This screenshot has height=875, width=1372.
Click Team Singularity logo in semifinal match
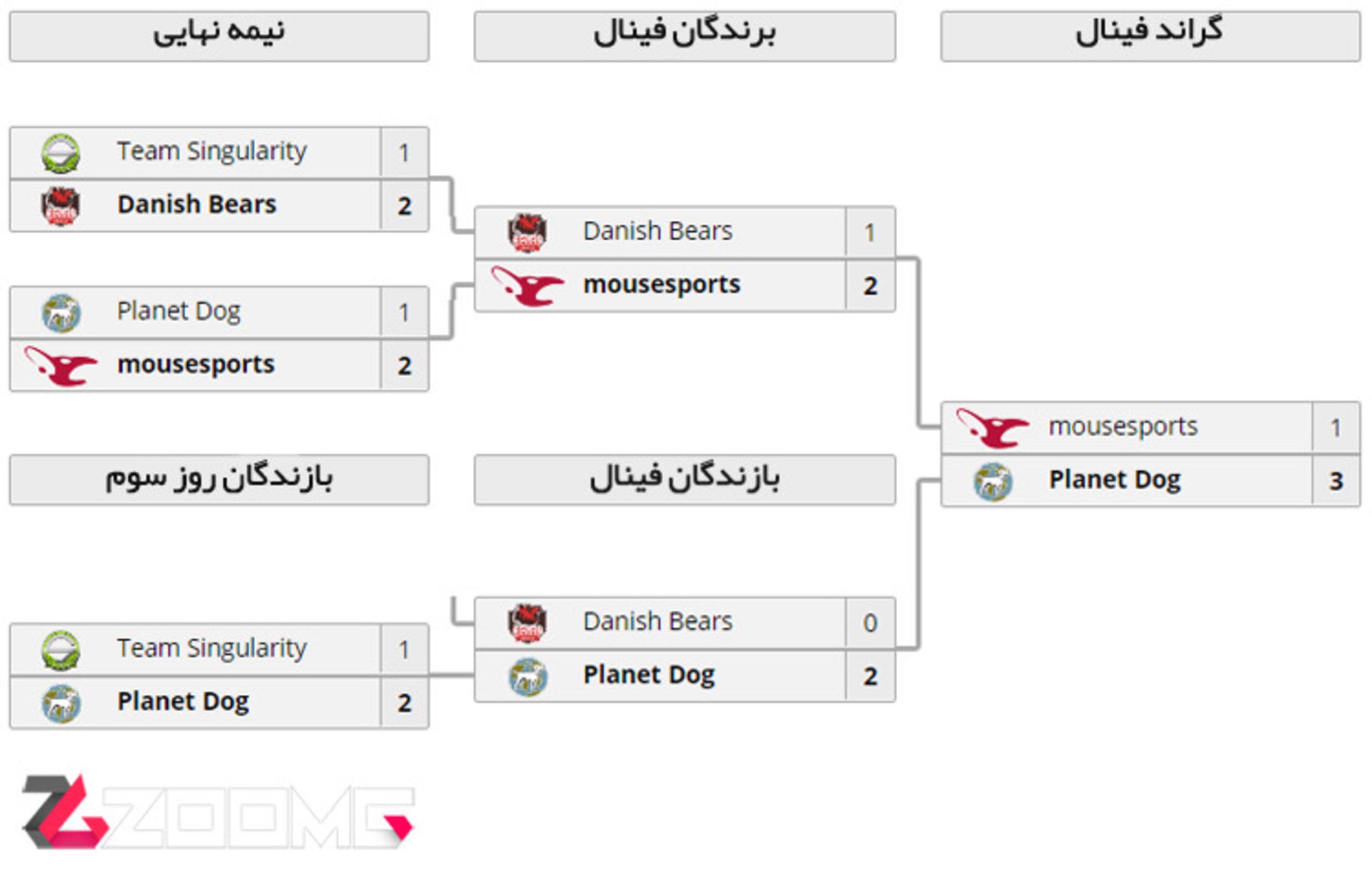61,153
